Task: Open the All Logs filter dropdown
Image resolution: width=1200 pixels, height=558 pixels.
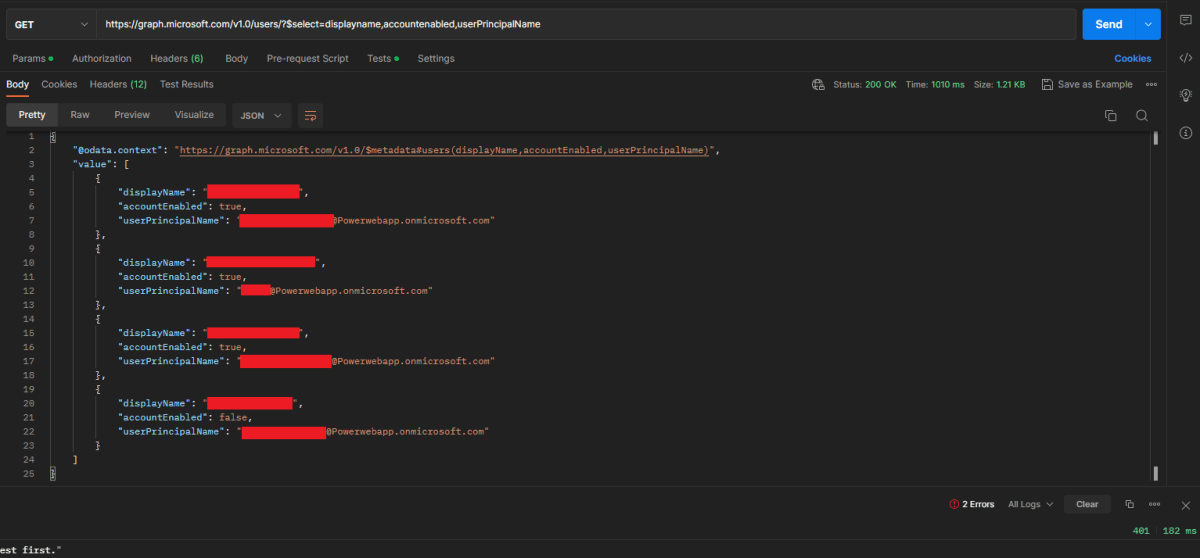Action: coord(1030,504)
